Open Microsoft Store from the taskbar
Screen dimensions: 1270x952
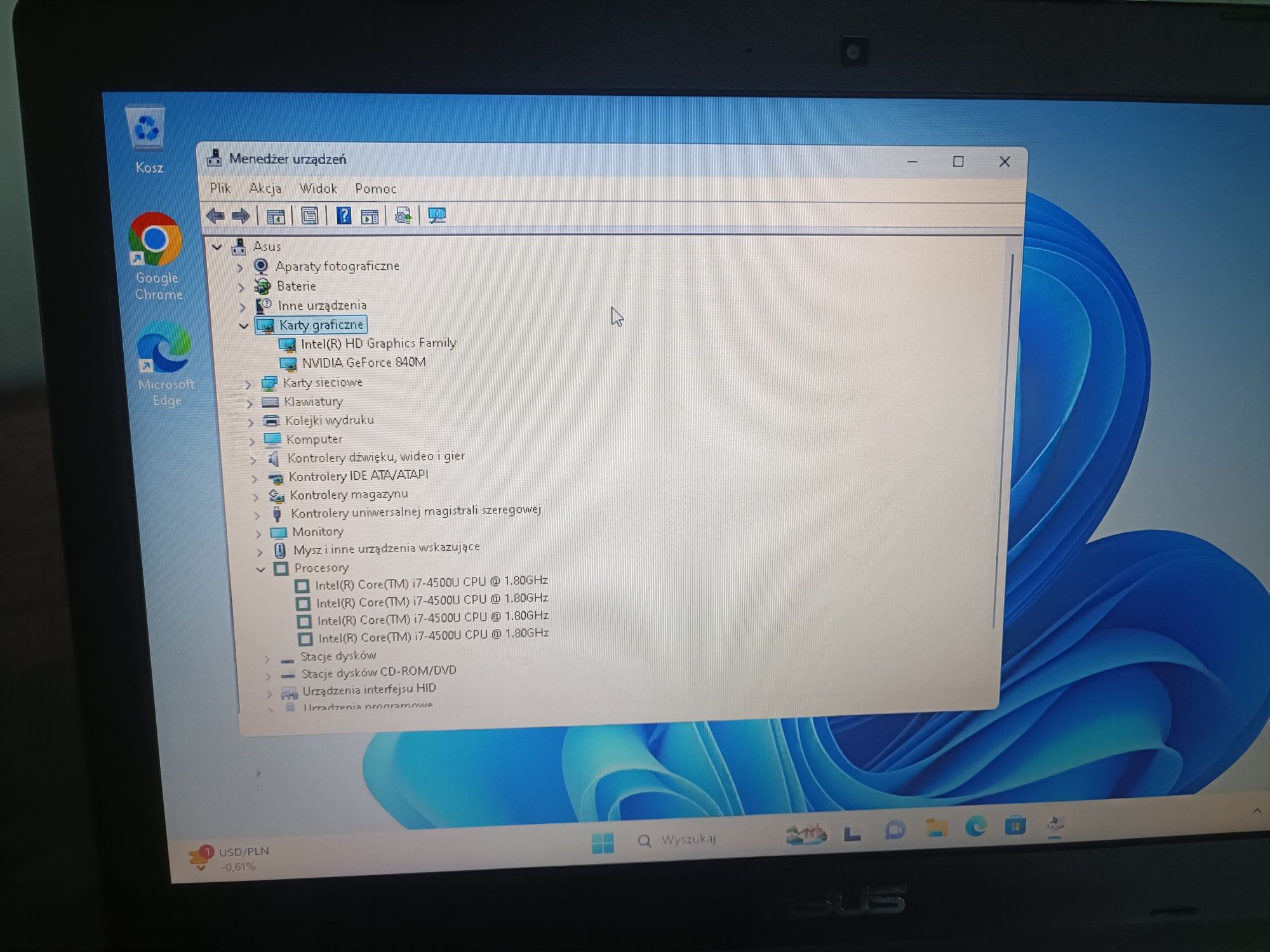click(x=1015, y=825)
